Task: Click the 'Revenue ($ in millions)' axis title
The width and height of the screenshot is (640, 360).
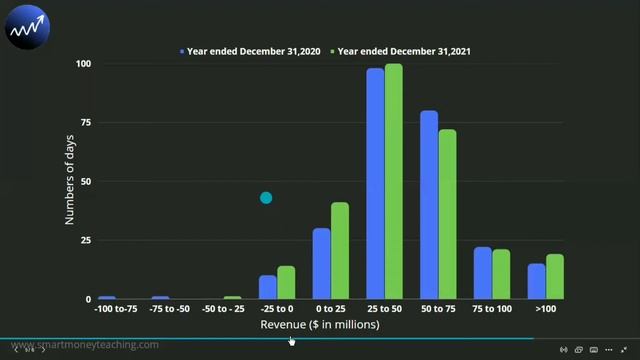Action: 320,325
